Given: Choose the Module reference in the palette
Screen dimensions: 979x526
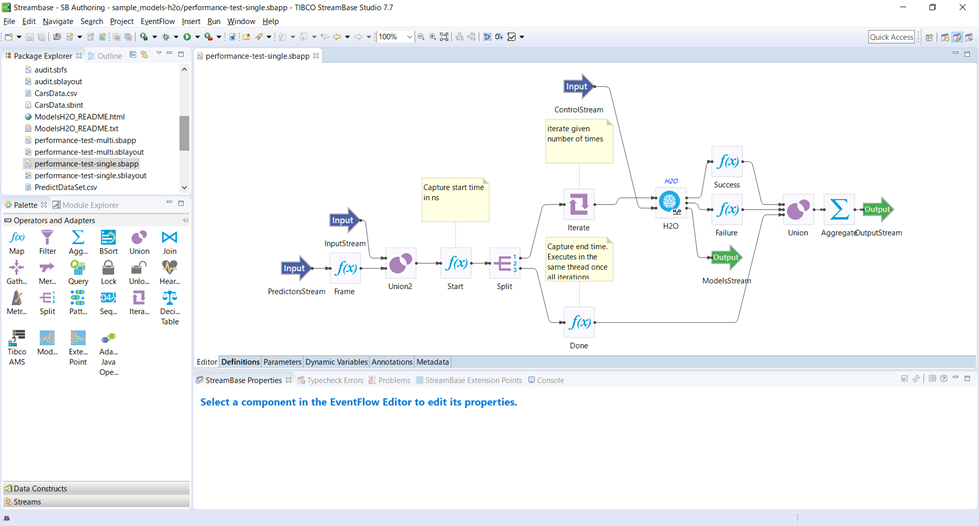Looking at the screenshot, I should click(x=47, y=343).
